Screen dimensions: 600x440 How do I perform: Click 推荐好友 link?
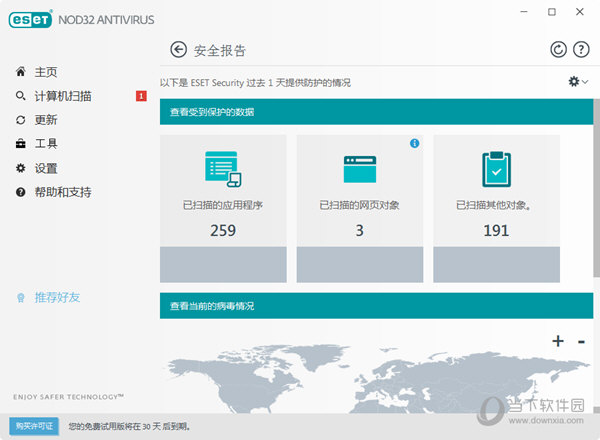pos(56,297)
